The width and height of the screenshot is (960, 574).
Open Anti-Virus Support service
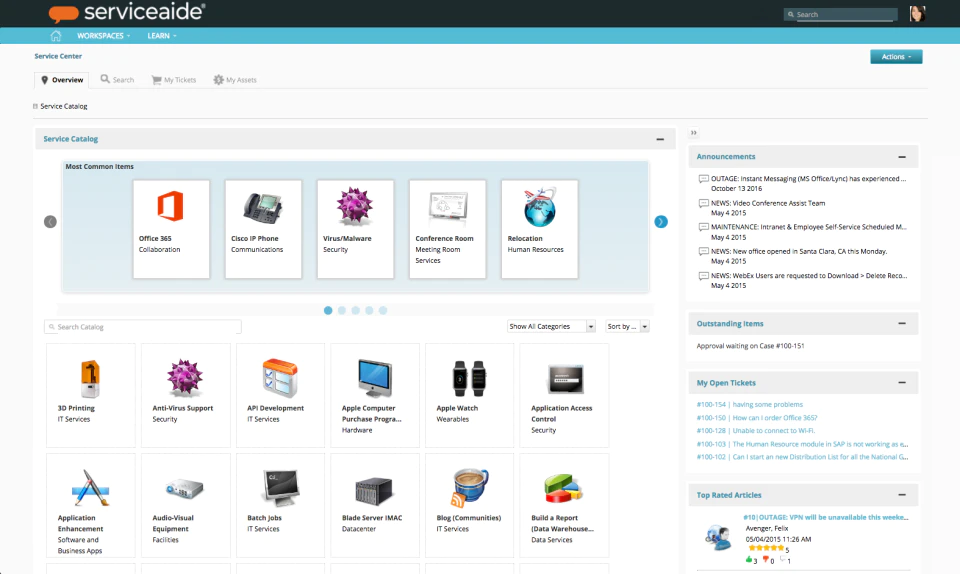(186, 395)
